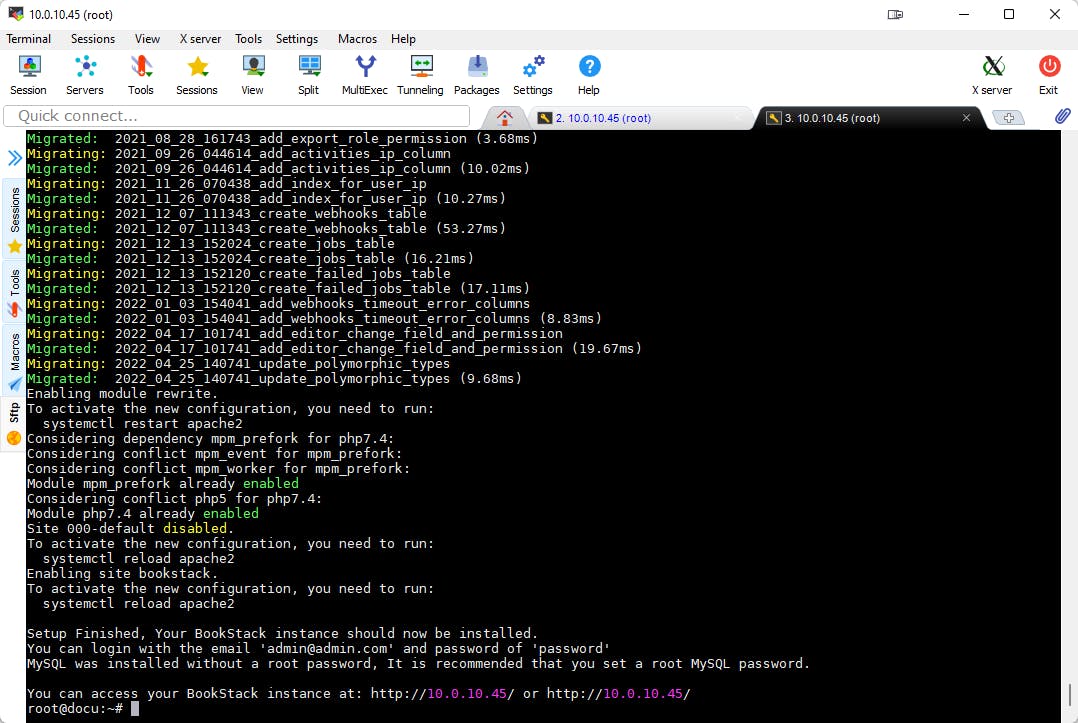Open the Tools toolbar icon
1078x723 pixels.
point(140,75)
